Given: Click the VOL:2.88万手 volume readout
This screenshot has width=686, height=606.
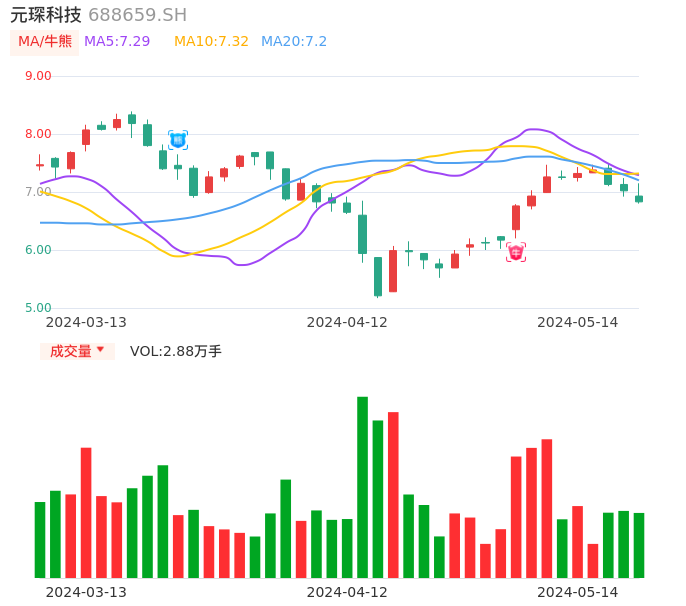Looking at the screenshot, I should [176, 351].
